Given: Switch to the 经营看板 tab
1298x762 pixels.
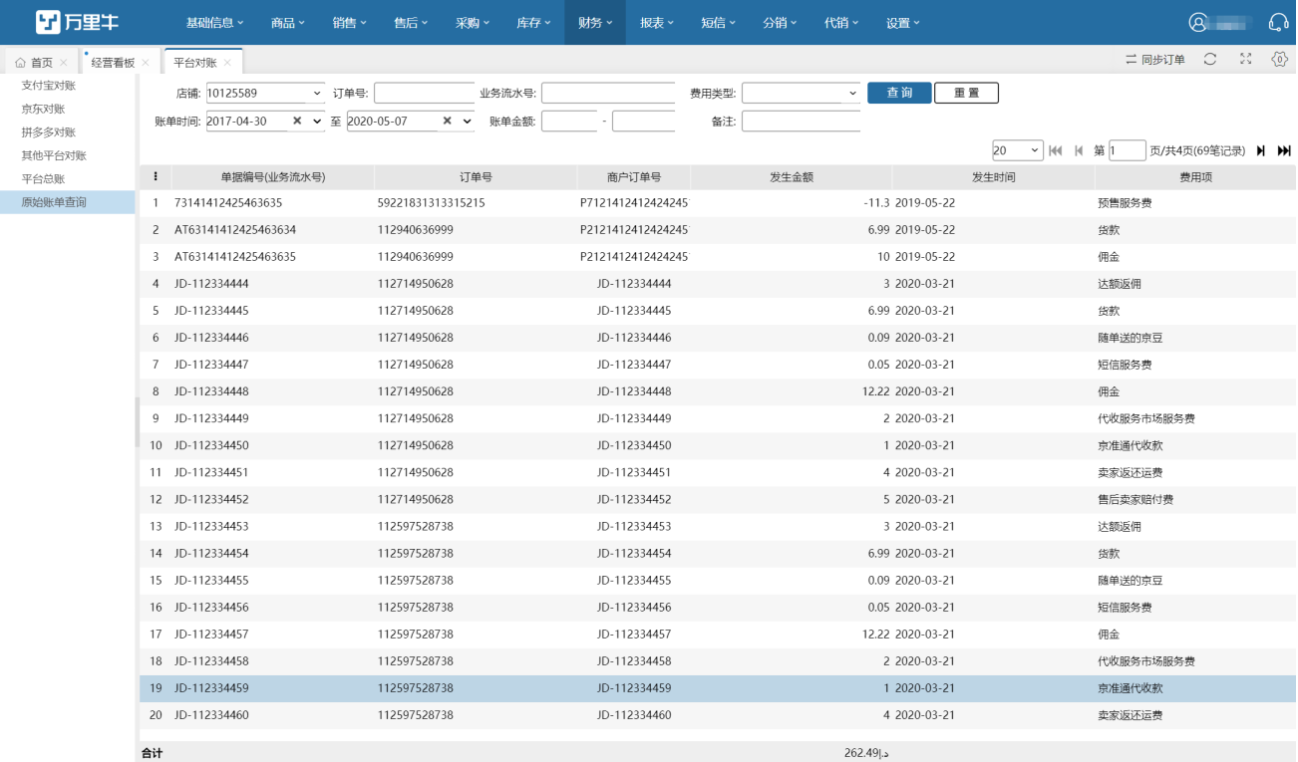Looking at the screenshot, I should 113,62.
